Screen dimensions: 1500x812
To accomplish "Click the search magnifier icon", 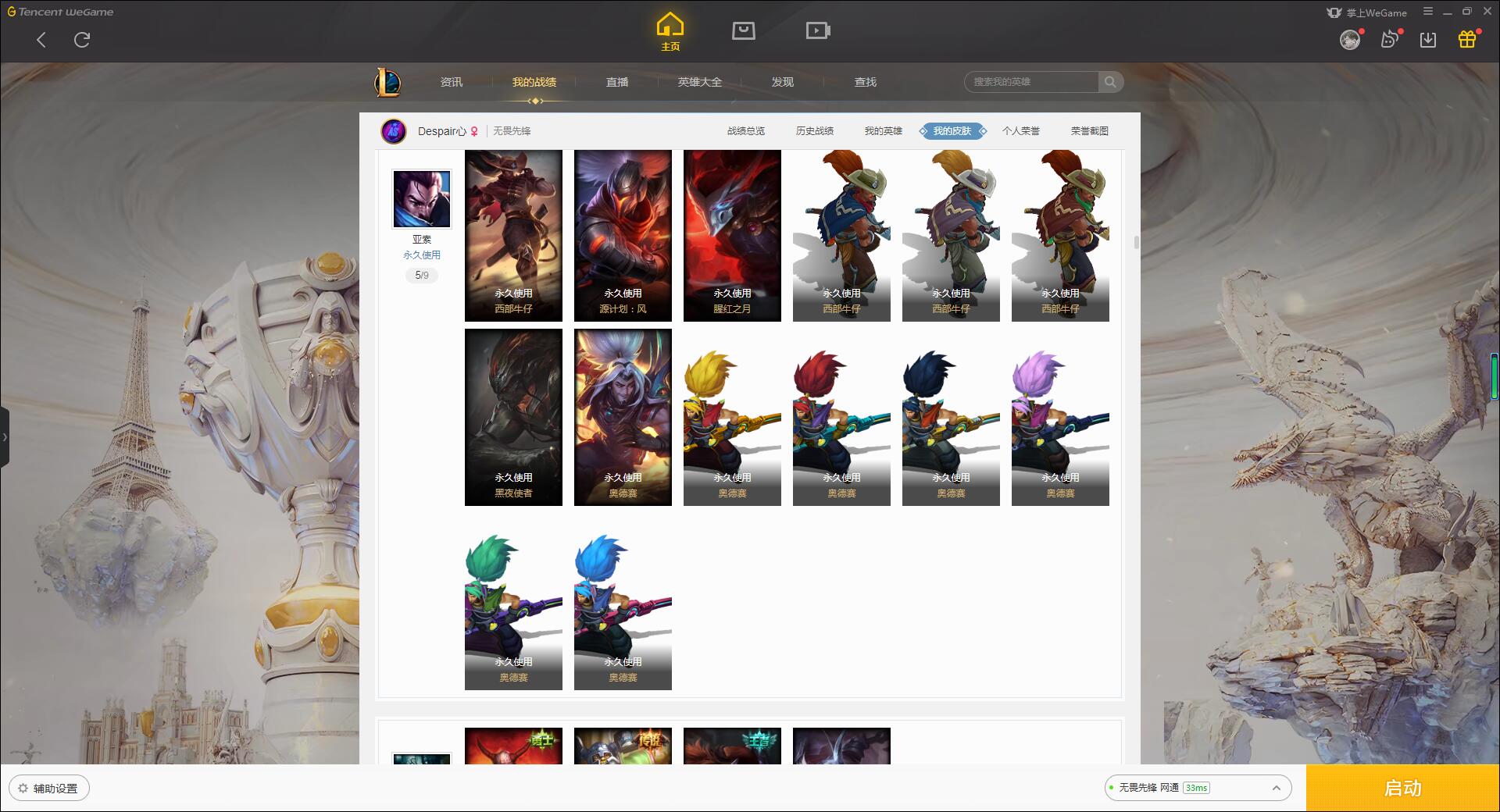I will [1110, 82].
